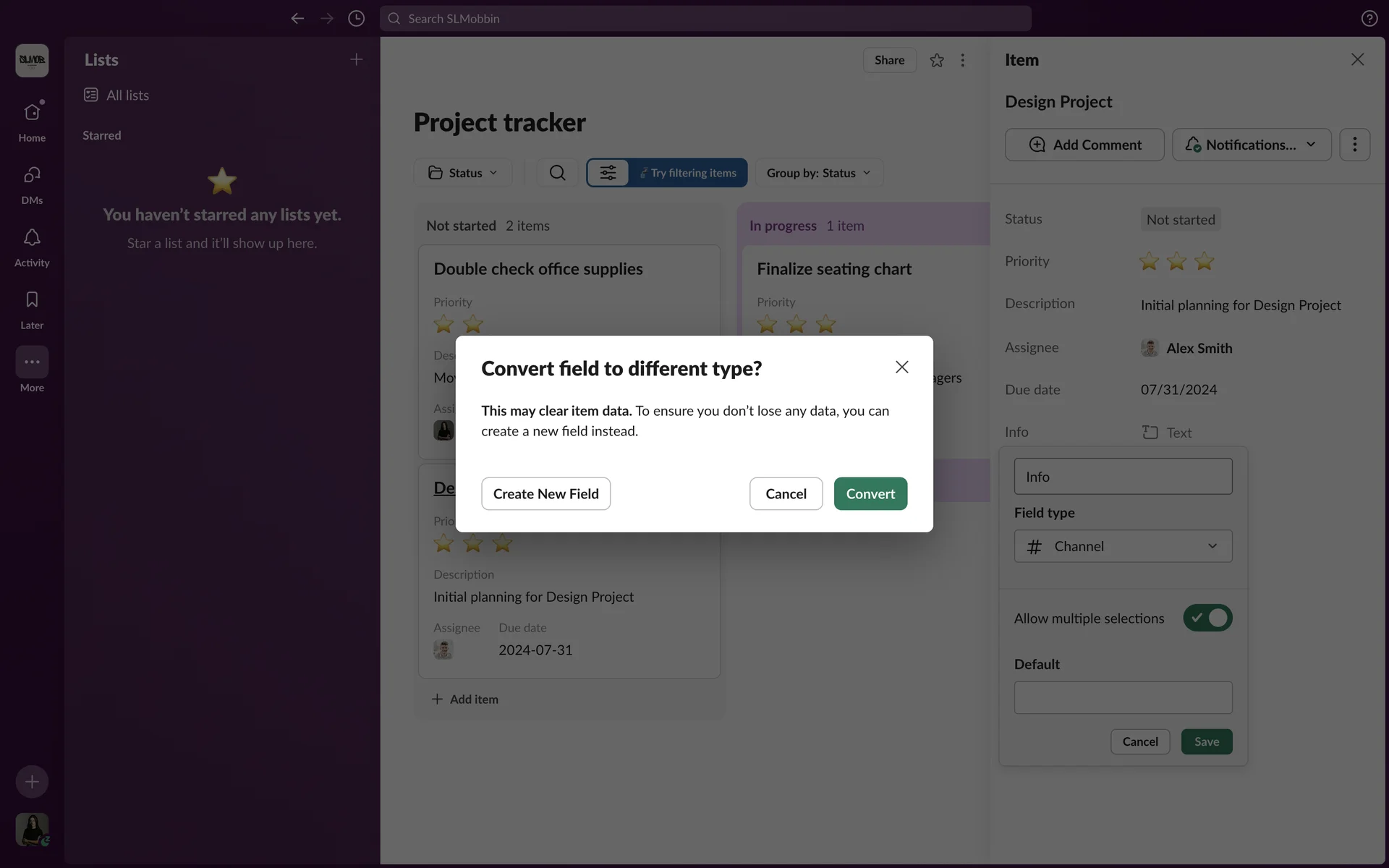
Task: Click the Default value input field
Action: [x=1123, y=697]
